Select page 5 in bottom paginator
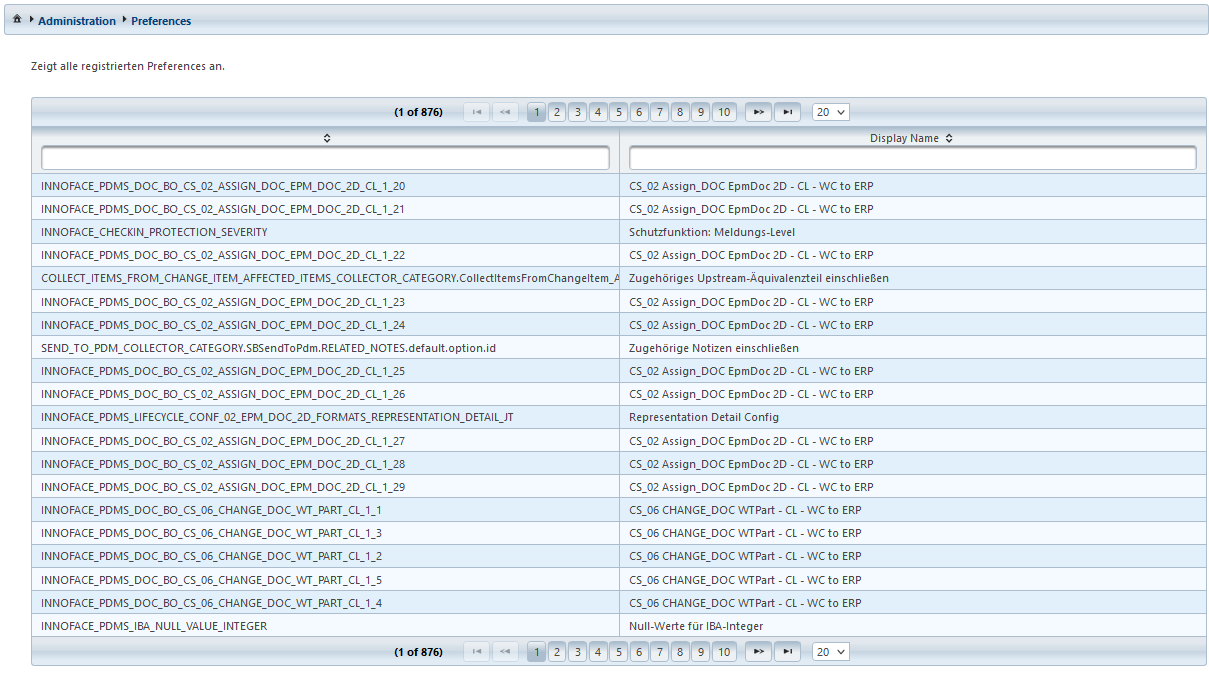This screenshot has width=1209, height=687. (618, 652)
